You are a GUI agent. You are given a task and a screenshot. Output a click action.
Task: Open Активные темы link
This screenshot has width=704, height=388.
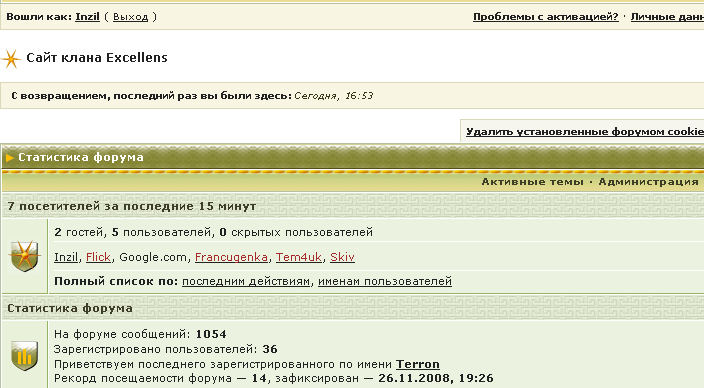click(532, 182)
